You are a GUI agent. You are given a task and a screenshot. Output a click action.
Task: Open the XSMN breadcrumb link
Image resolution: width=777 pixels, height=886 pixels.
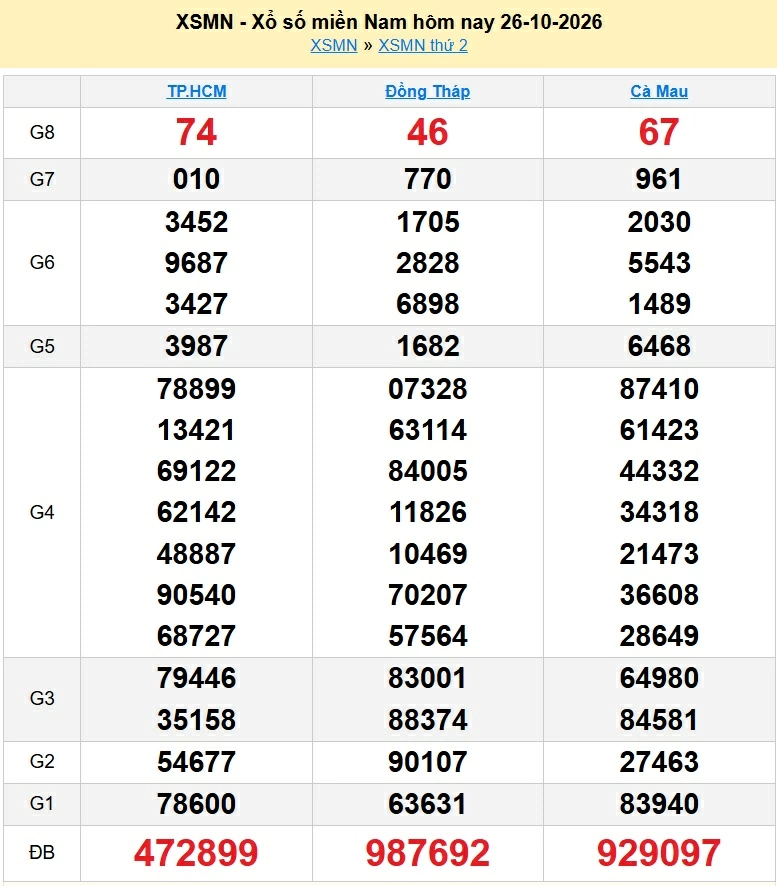tap(333, 45)
